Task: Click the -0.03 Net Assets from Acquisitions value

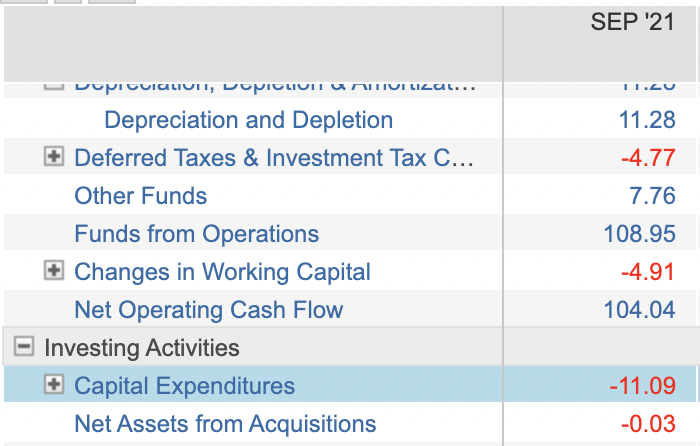Action: point(647,424)
